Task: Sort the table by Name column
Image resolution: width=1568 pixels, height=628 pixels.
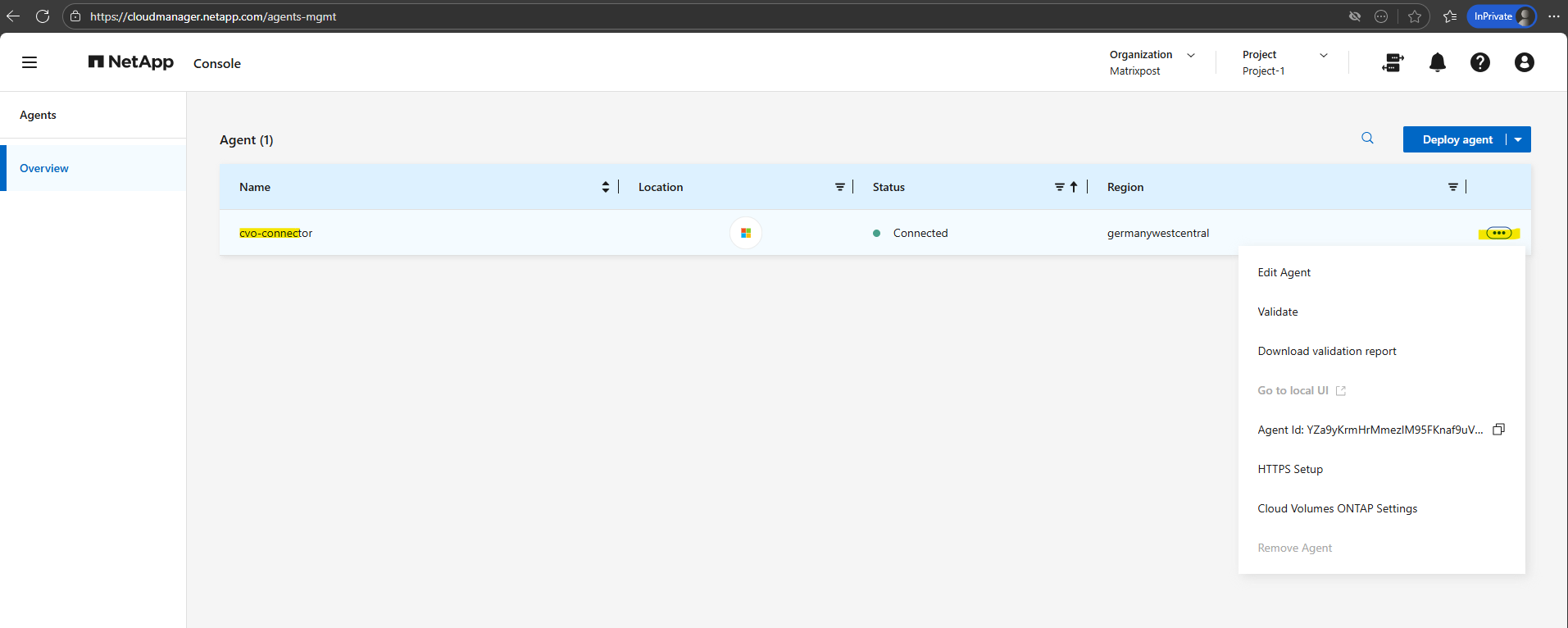Action: [606, 187]
